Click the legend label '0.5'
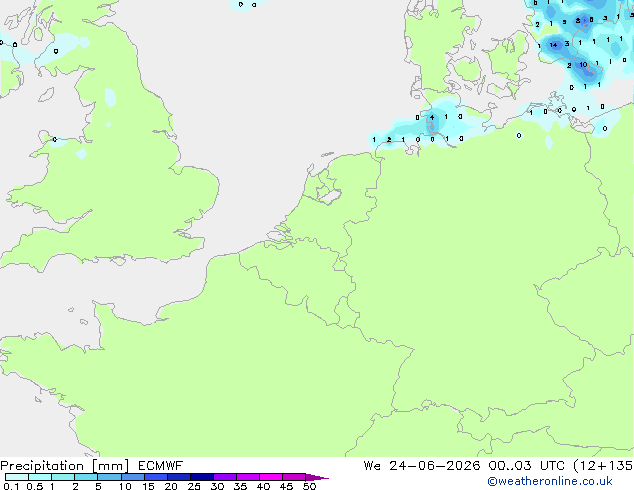 [x=35, y=486]
